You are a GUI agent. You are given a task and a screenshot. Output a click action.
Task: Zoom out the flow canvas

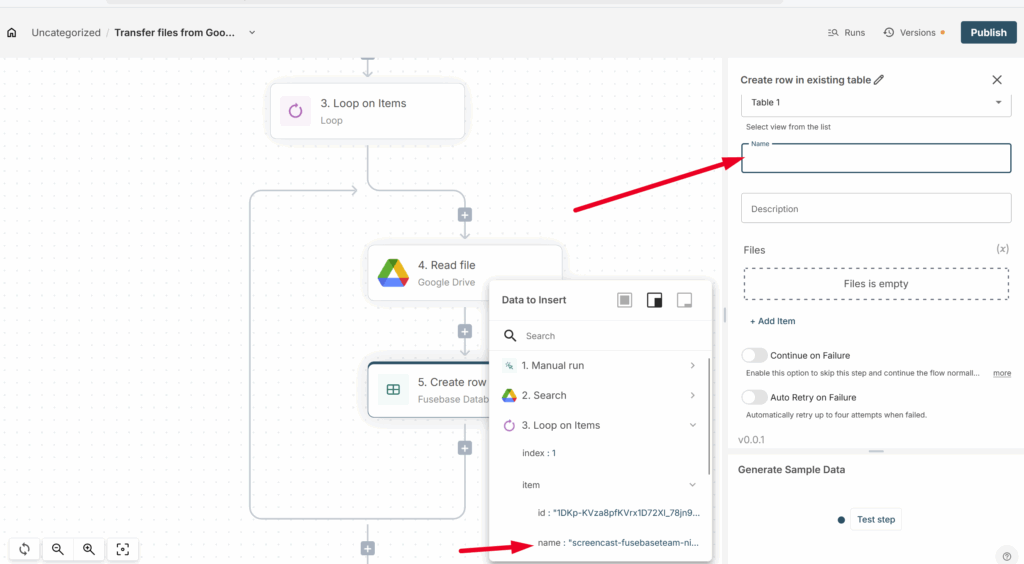point(58,549)
